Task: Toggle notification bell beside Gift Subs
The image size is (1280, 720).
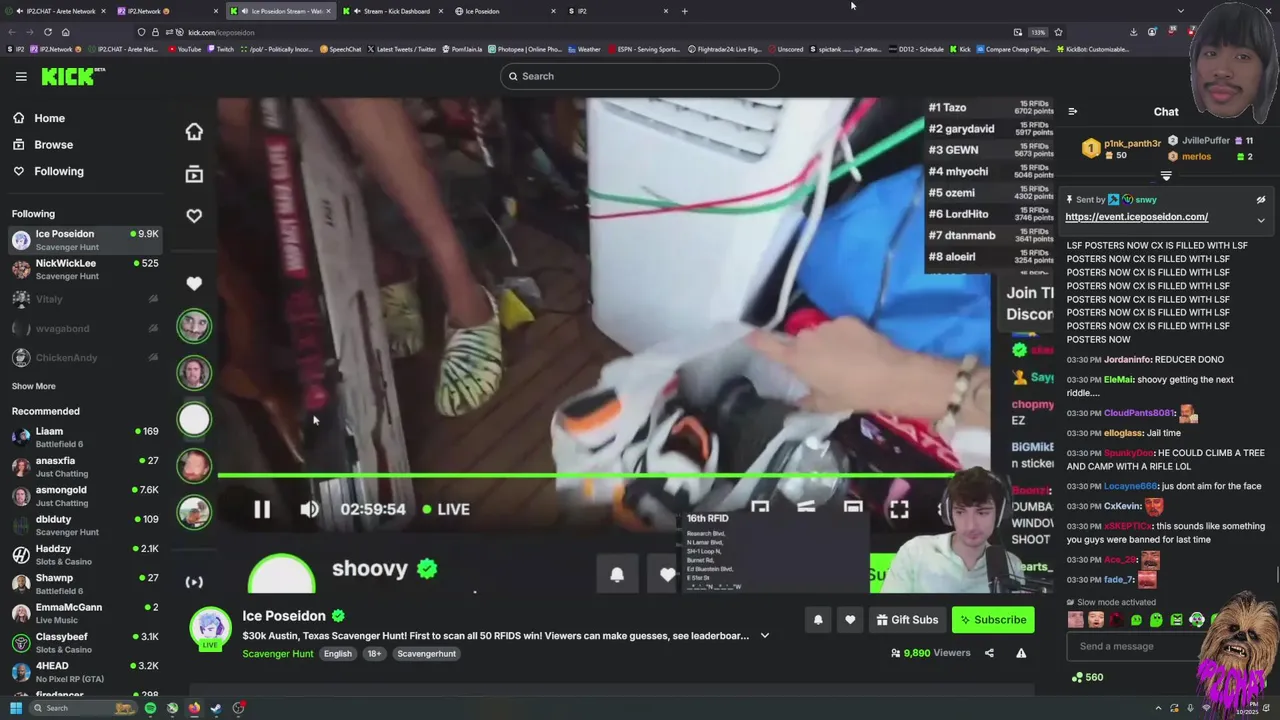Action: click(818, 620)
